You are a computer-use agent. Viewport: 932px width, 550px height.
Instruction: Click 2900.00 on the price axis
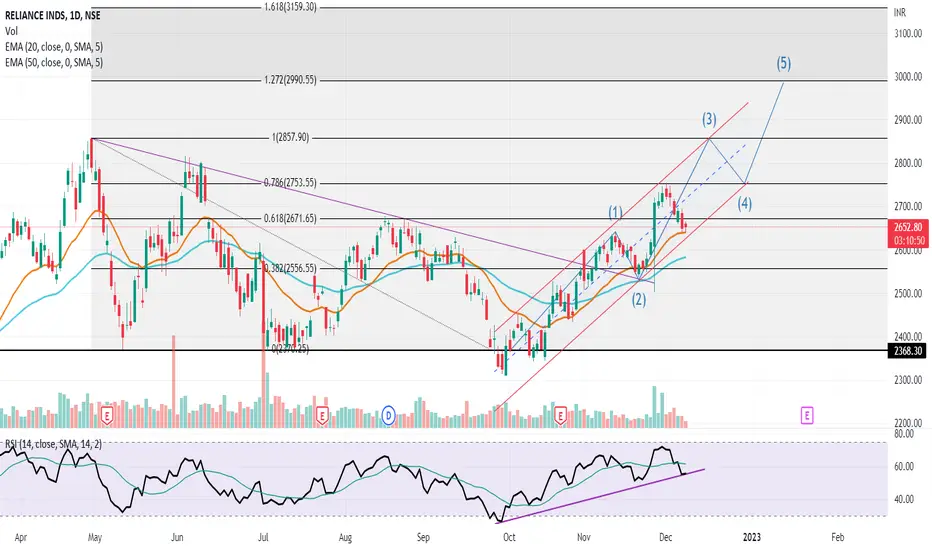pos(908,120)
